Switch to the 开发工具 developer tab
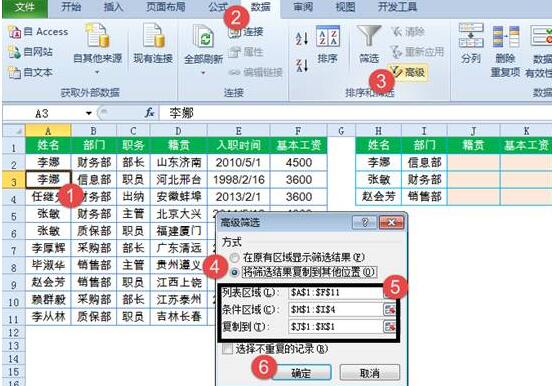The height and width of the screenshot is (386, 552). coord(397,7)
